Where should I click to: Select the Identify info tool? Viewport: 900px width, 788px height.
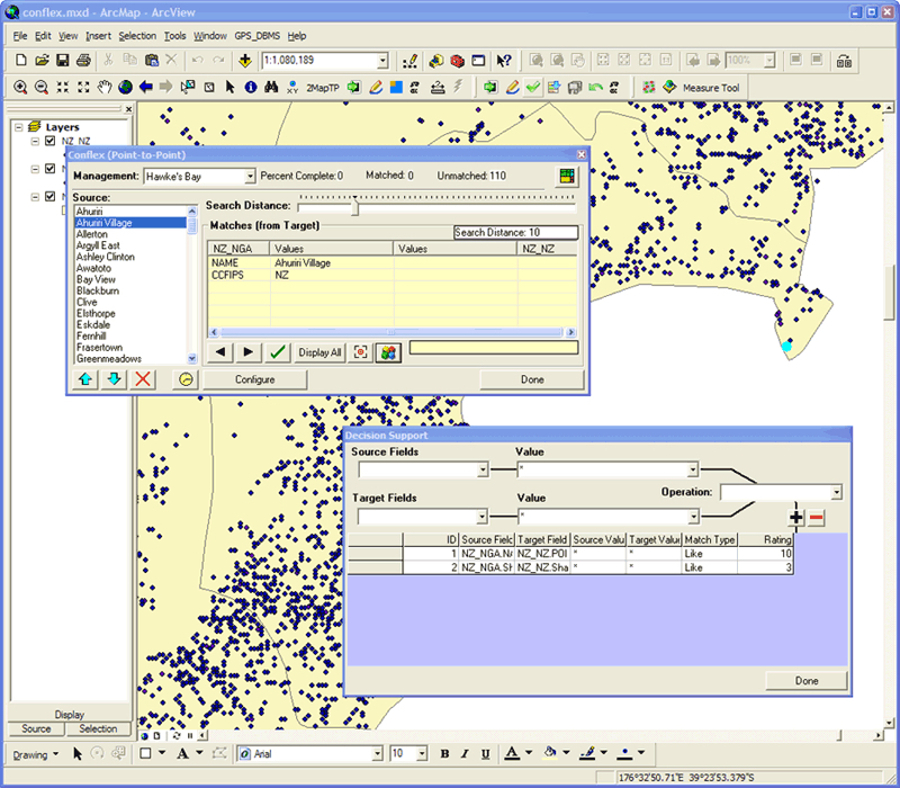[x=250, y=87]
